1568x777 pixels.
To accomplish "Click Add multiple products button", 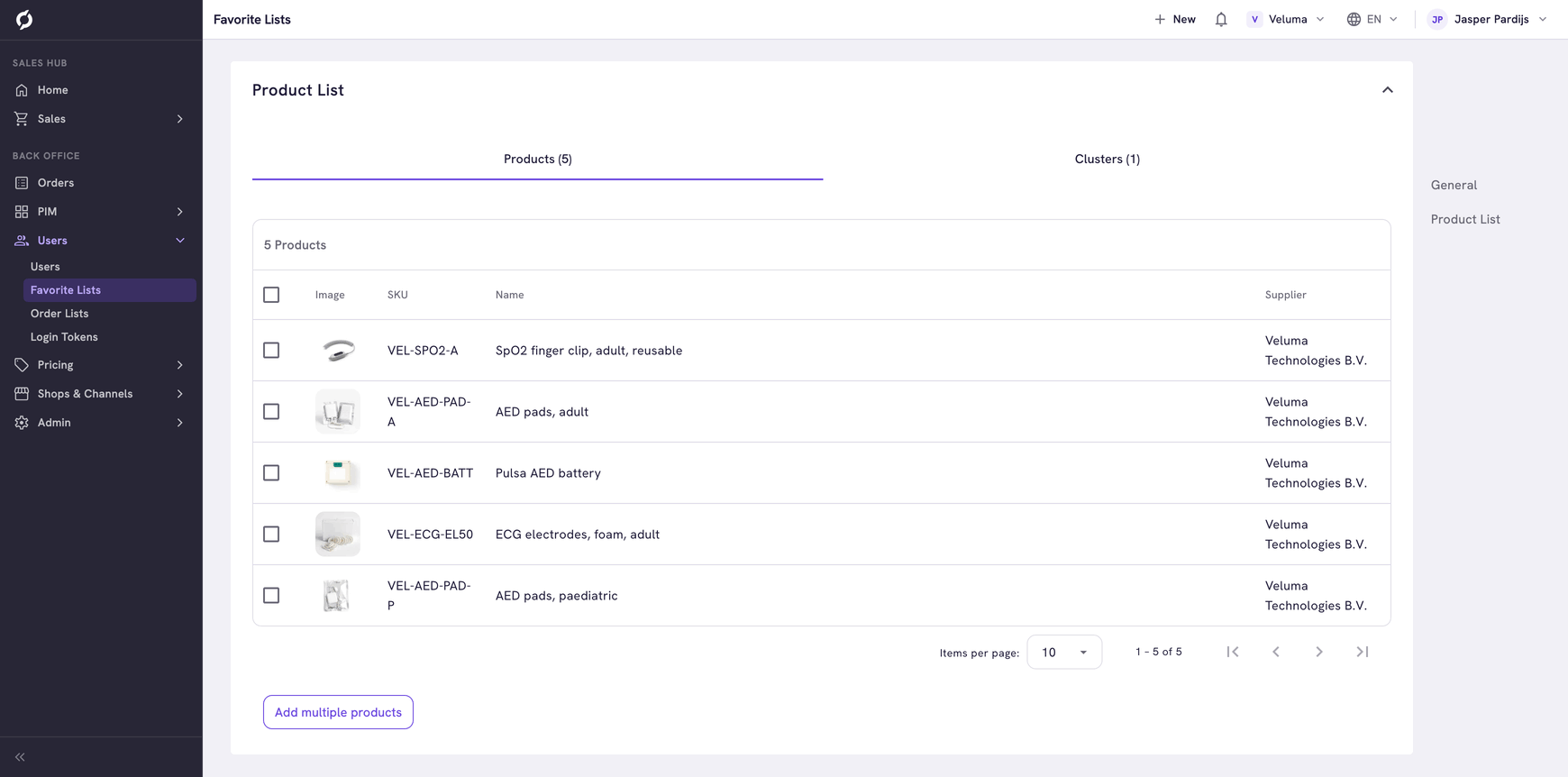I will [338, 712].
